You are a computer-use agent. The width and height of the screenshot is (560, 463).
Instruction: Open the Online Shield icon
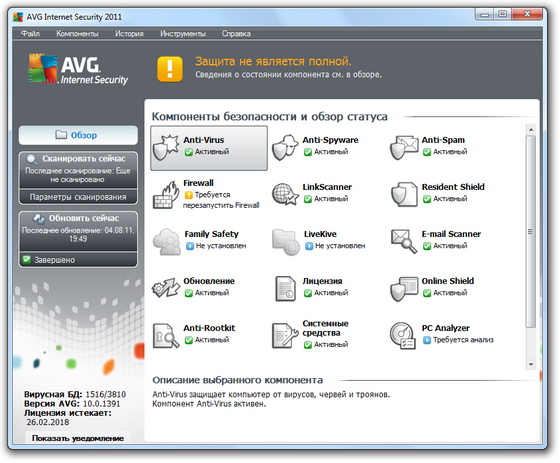pos(404,289)
